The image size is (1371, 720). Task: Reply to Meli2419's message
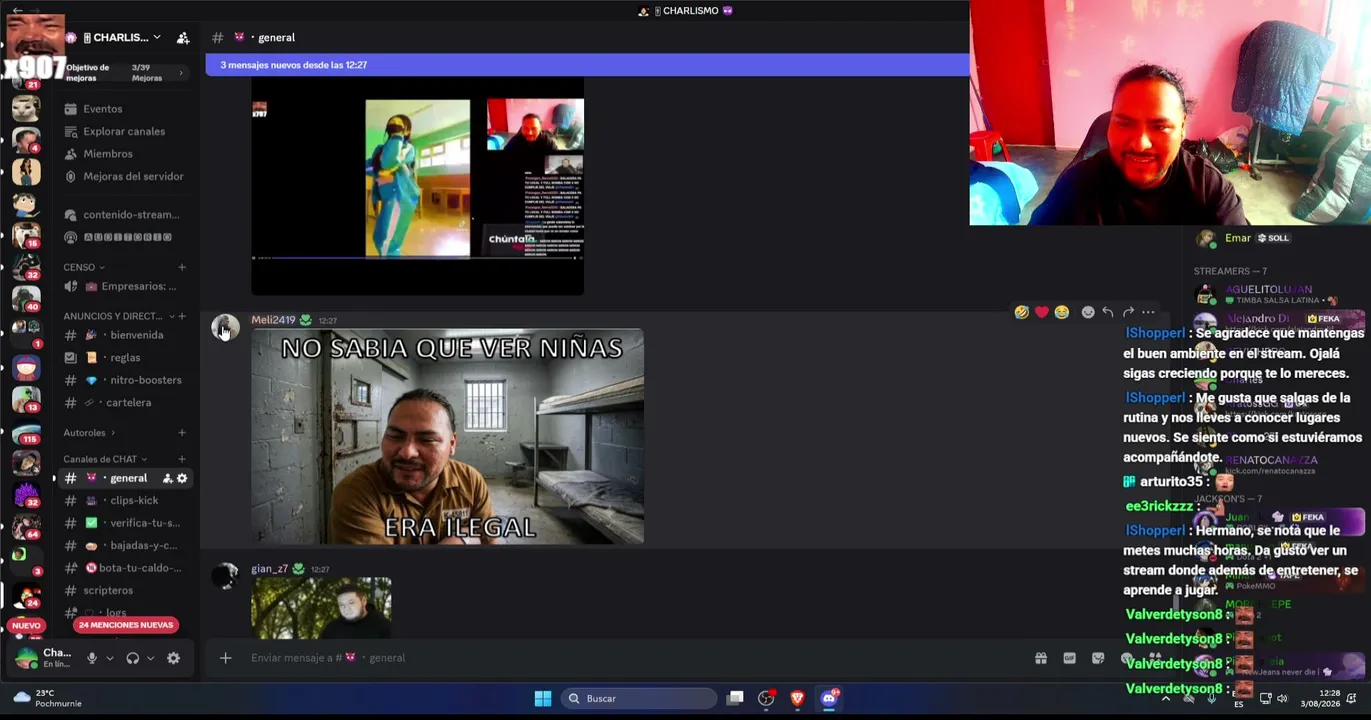[x=1108, y=313]
